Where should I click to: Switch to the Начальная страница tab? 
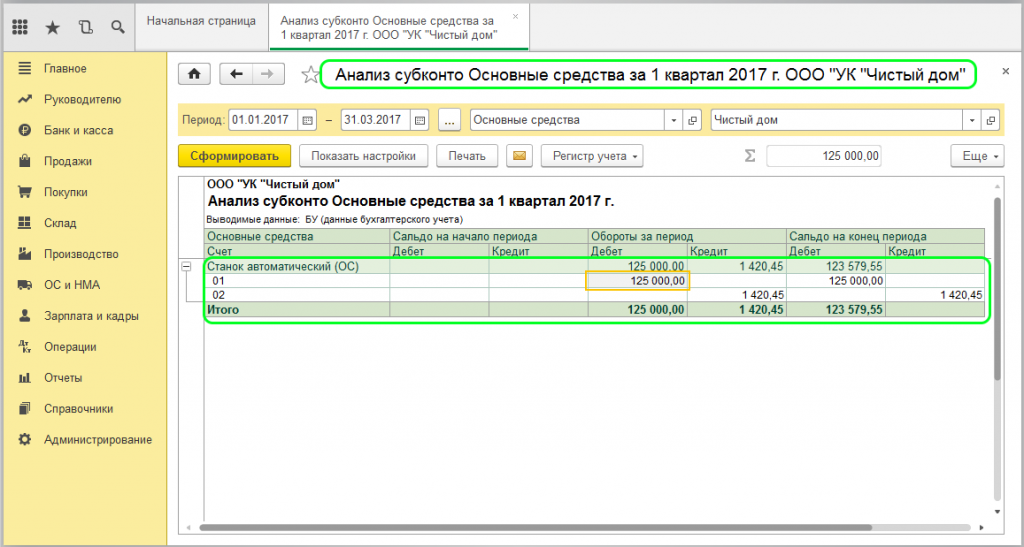(201, 21)
